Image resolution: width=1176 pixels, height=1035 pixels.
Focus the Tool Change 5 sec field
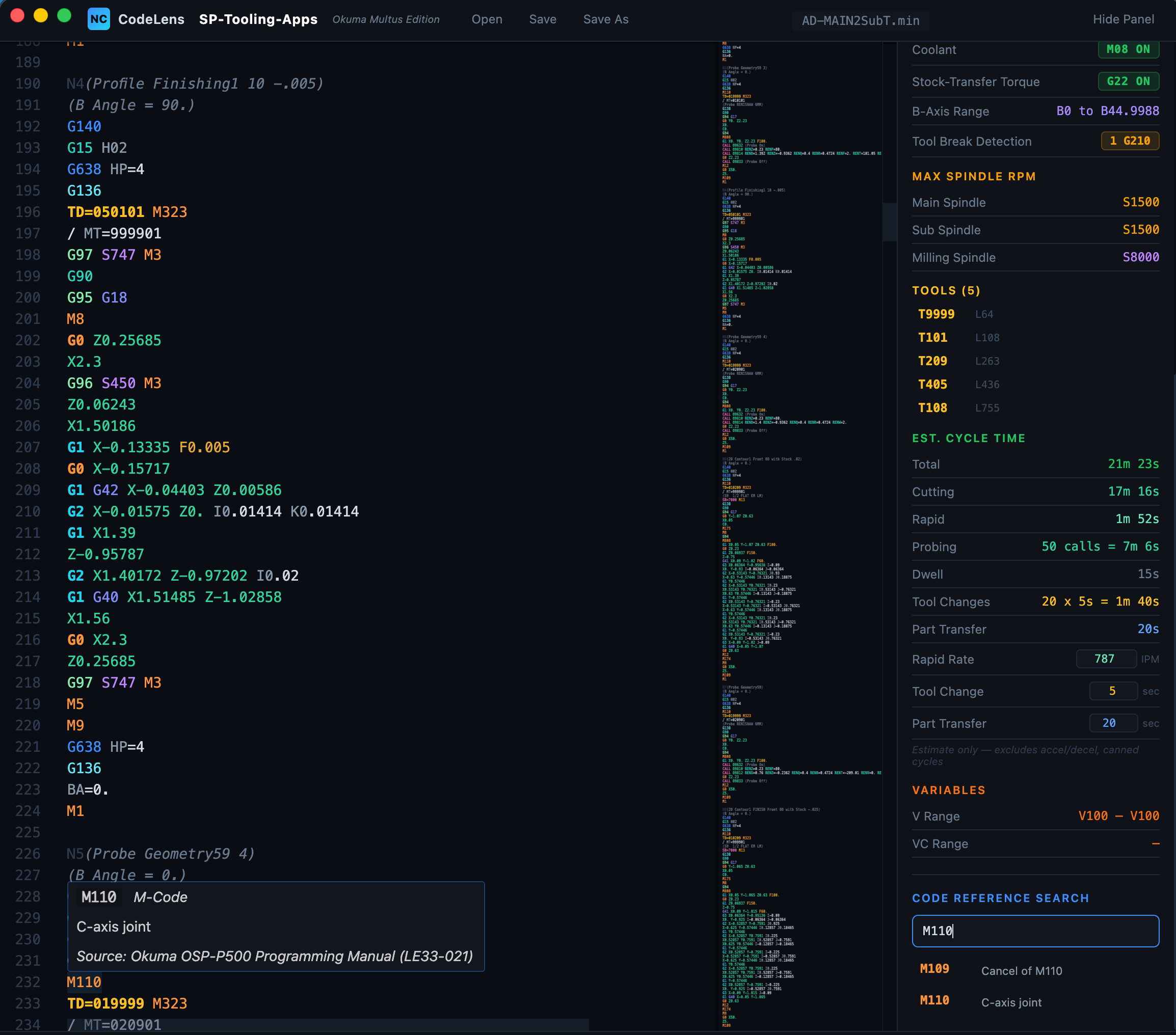[x=1113, y=691]
